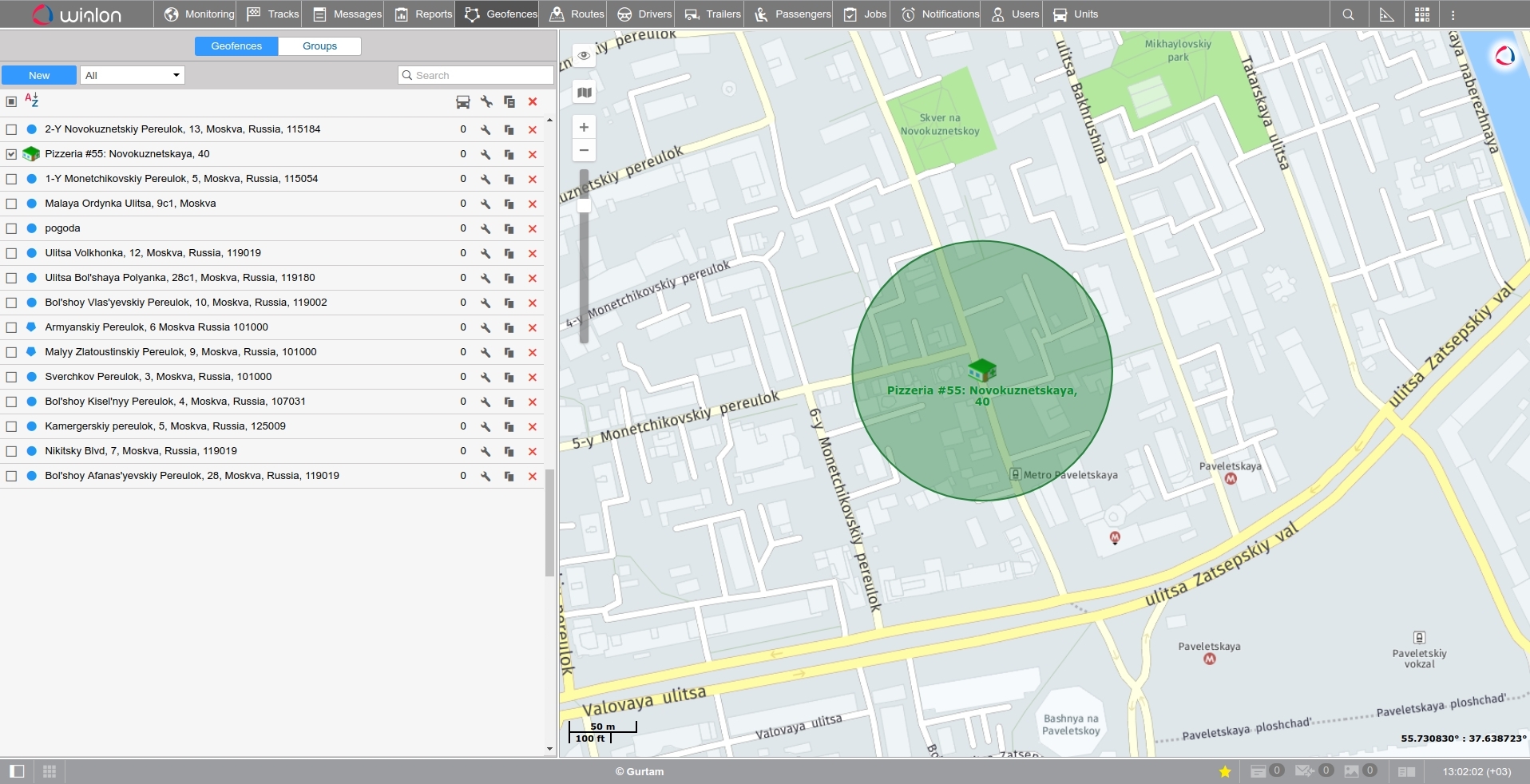Click the Gurtam copyright link
1530x784 pixels.
[640, 771]
